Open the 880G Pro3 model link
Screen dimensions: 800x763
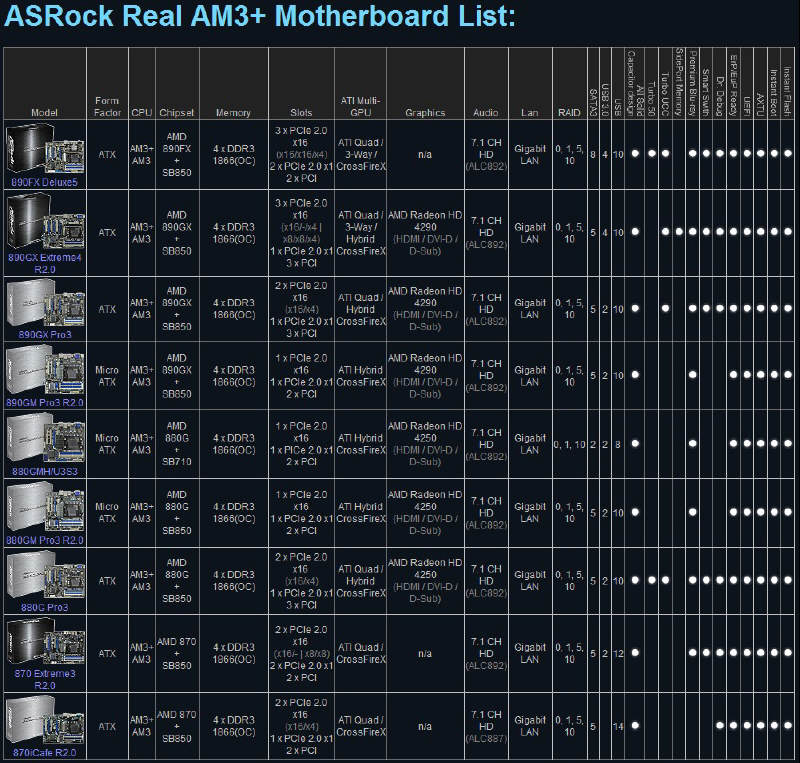click(x=44, y=607)
